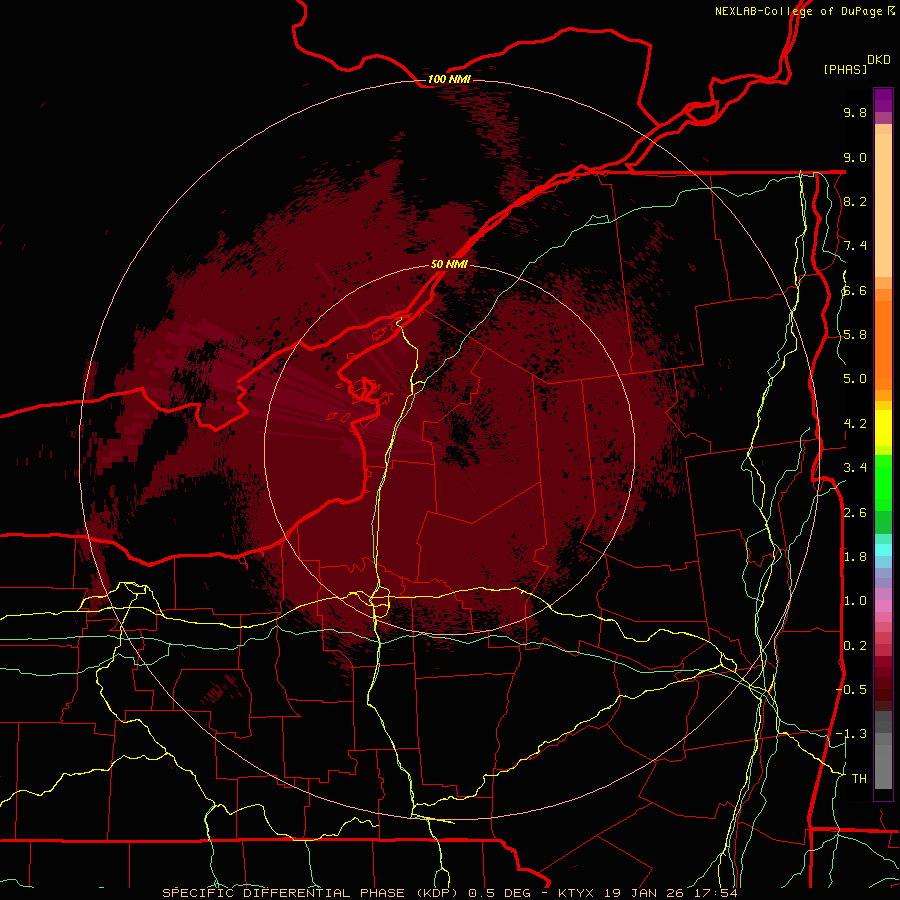Click the -0.5 scale value

(852, 689)
